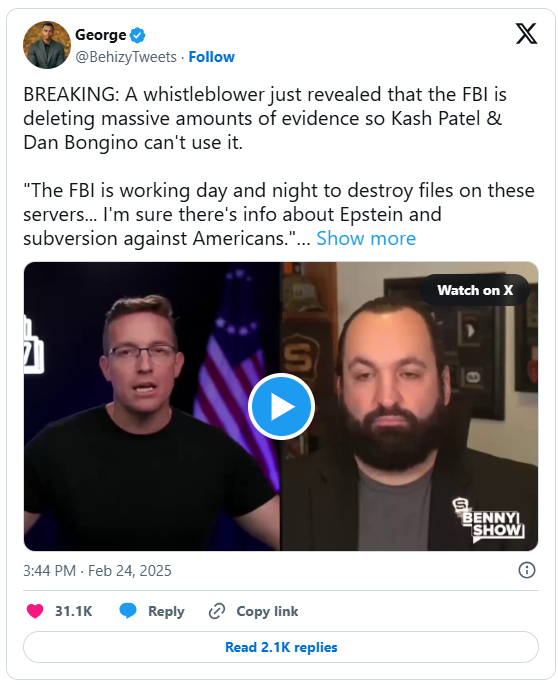Open the tweet info circle icon

pos(526,570)
